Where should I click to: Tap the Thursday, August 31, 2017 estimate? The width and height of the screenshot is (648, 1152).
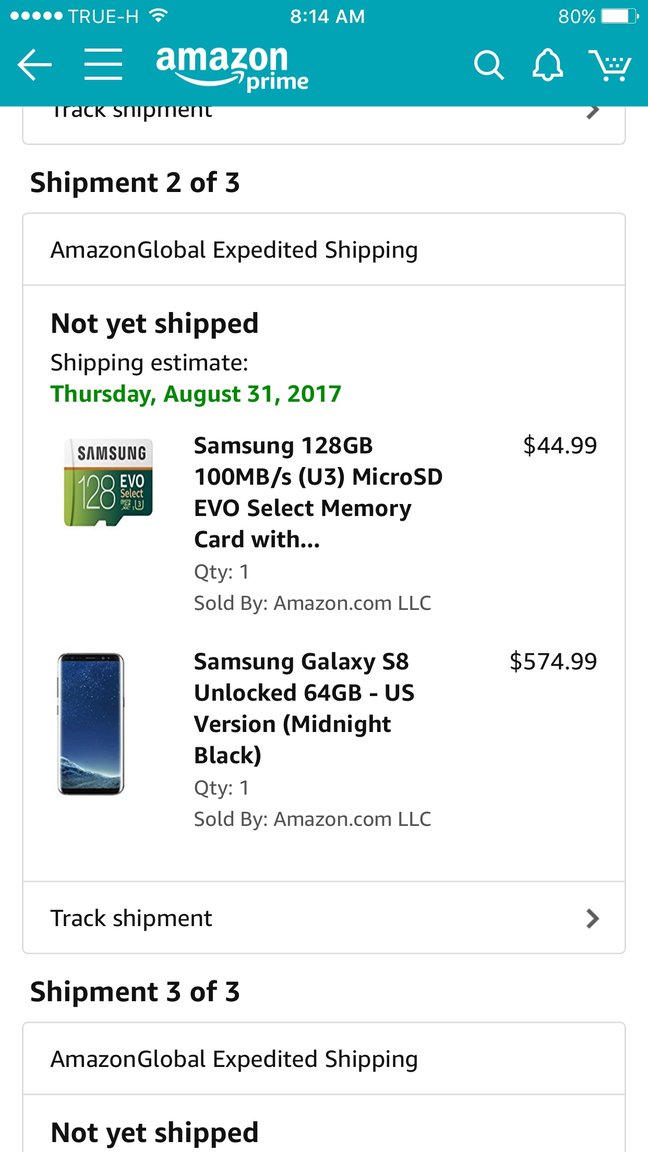pyautogui.click(x=196, y=393)
